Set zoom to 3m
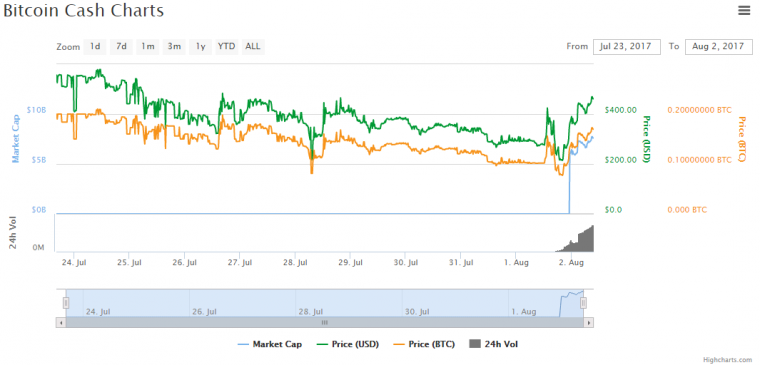This screenshot has width=760, height=365. coord(174,47)
